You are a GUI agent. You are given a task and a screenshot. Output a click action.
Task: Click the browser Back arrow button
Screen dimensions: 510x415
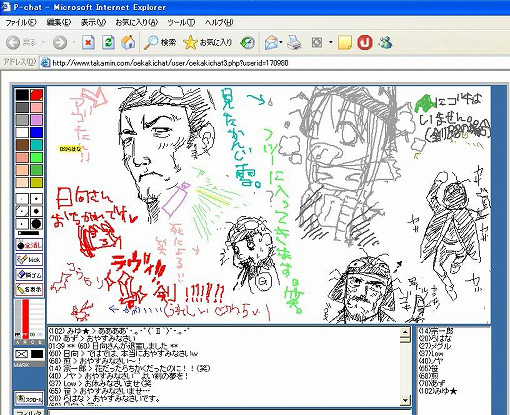point(13,43)
